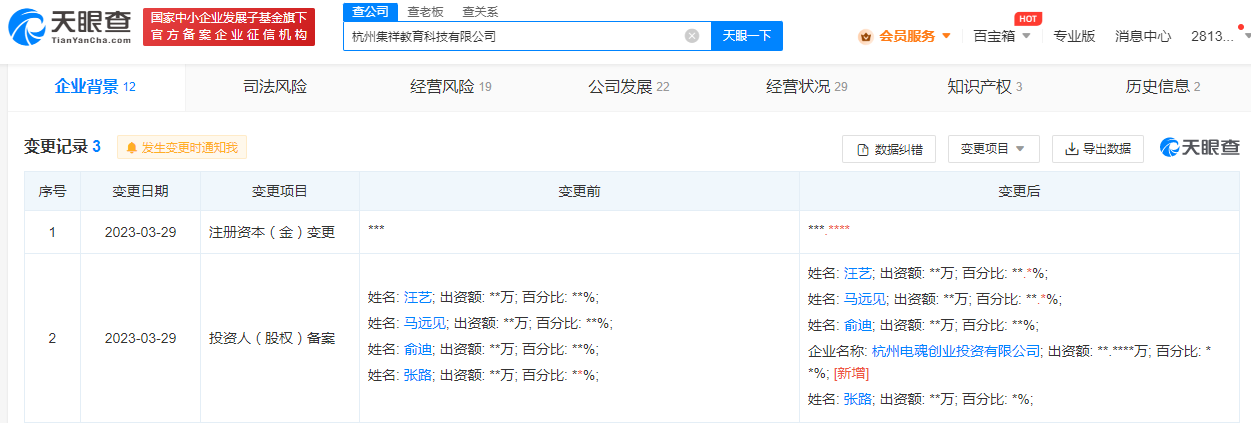
Task: Click the 汪艺 name link in 变更前 column
Action: (417, 297)
